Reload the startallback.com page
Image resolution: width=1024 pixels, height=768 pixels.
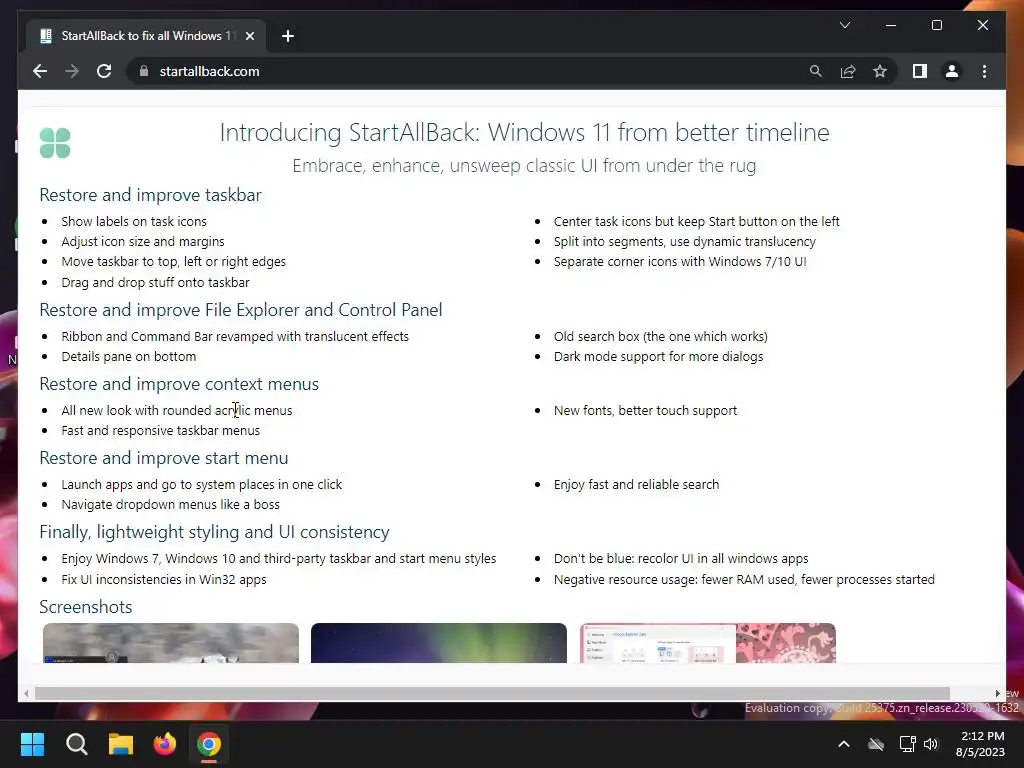pos(104,71)
